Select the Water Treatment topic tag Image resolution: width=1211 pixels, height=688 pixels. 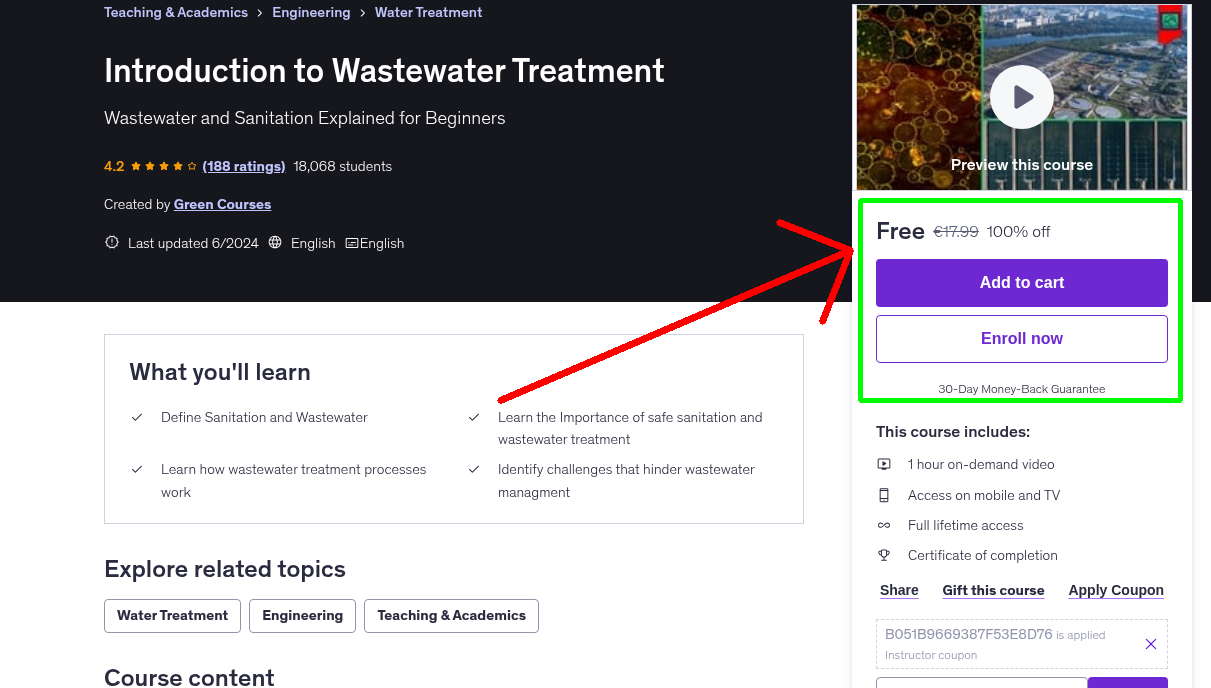pyautogui.click(x=172, y=616)
